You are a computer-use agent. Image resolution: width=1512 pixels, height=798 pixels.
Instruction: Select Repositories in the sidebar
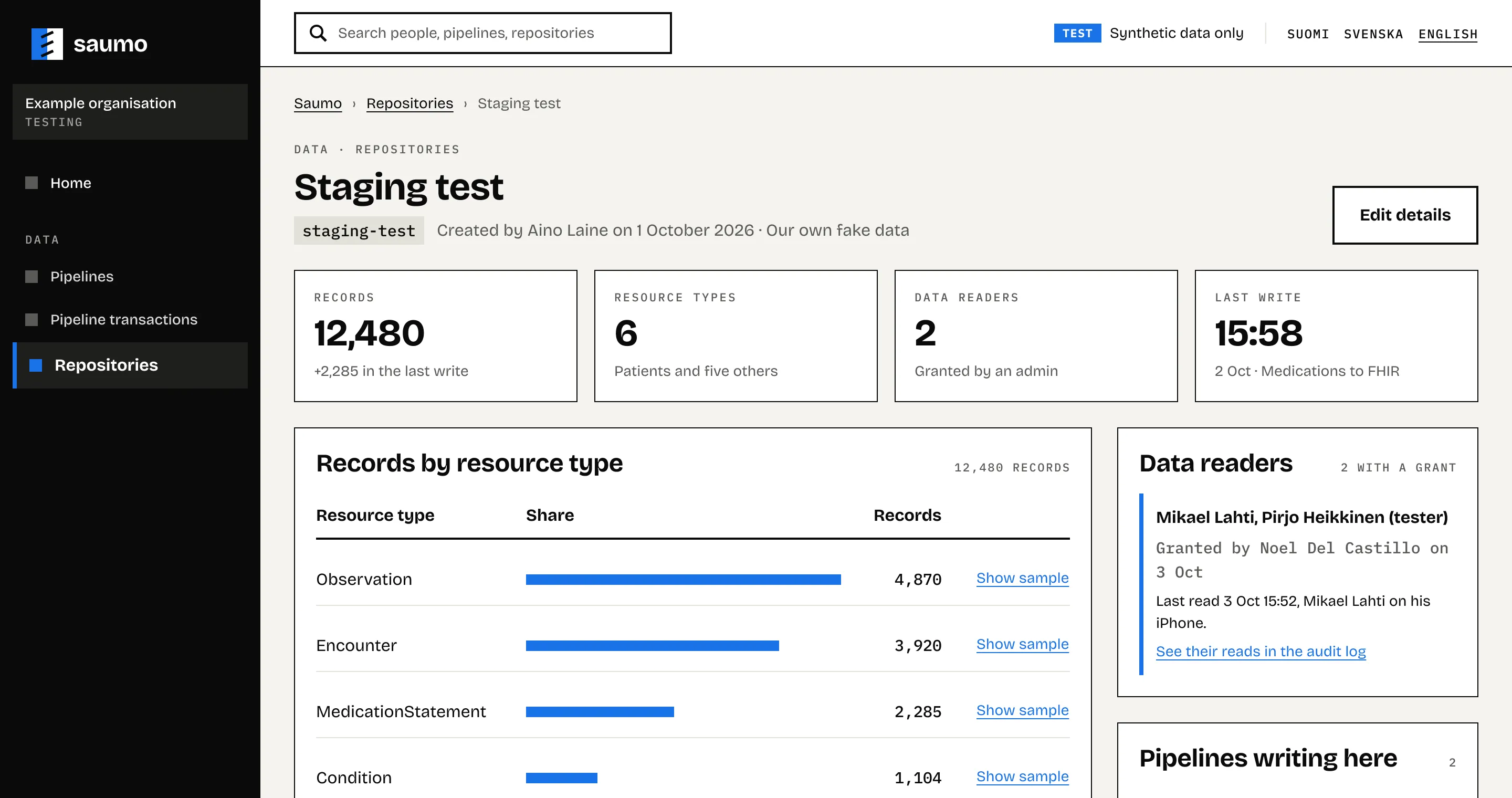[130, 365]
